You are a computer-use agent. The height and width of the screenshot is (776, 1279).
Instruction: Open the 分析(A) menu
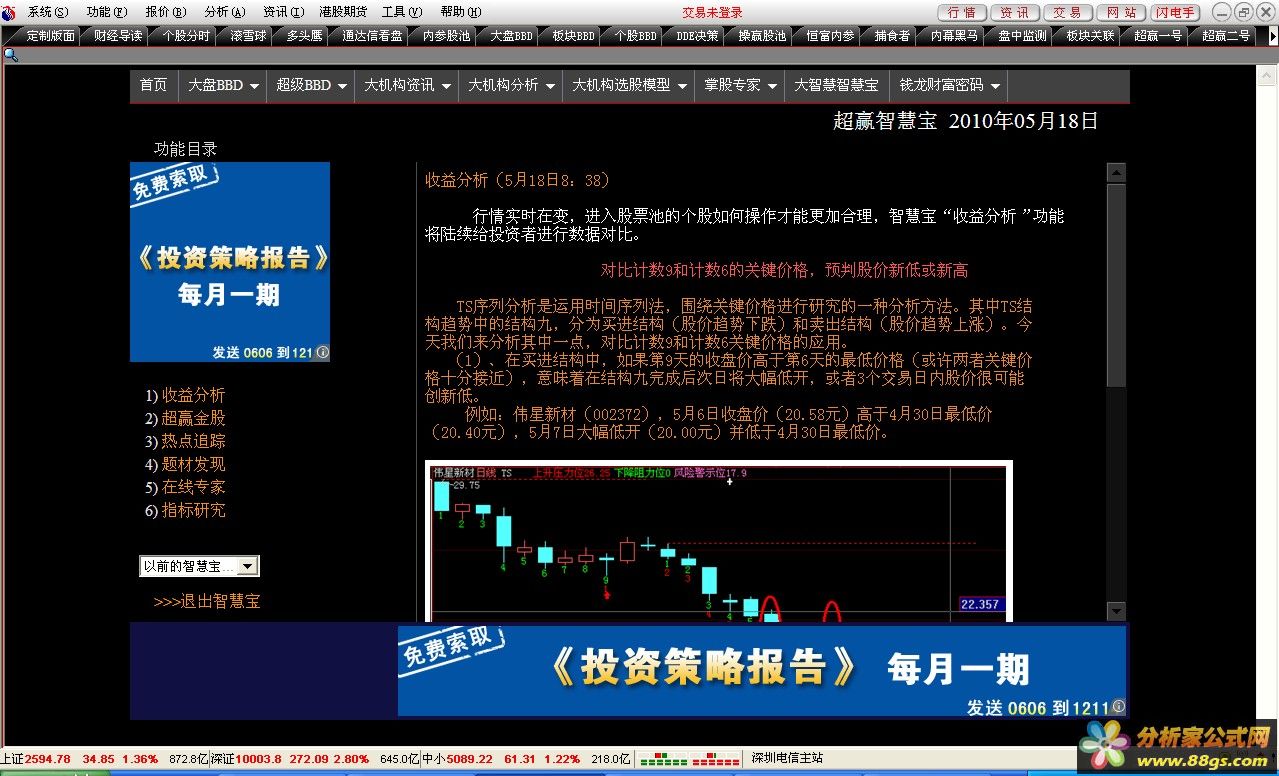tap(225, 12)
